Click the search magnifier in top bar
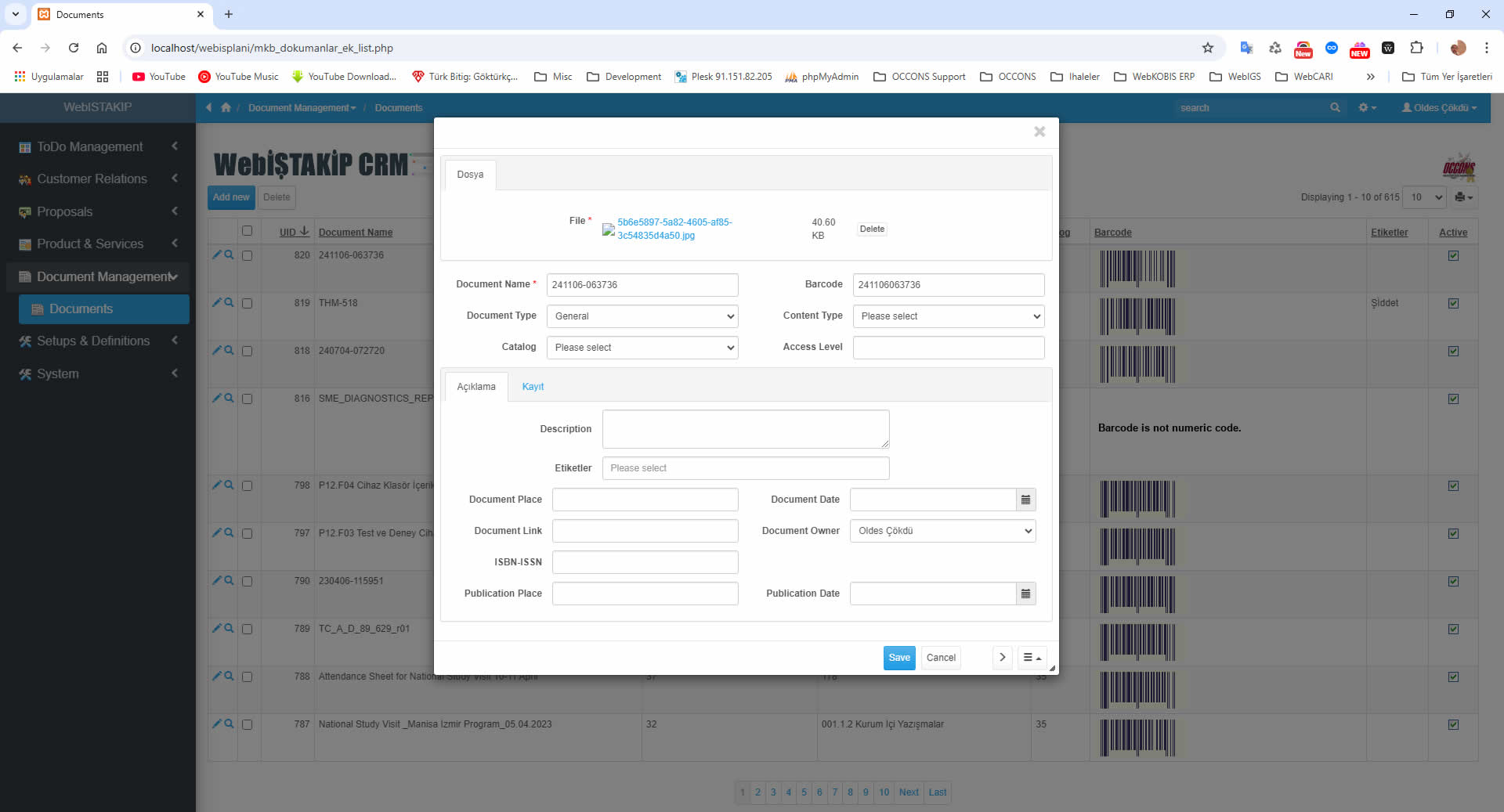1504x812 pixels. pyautogui.click(x=1335, y=107)
